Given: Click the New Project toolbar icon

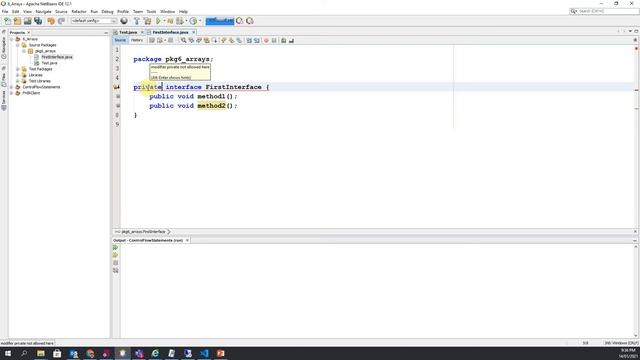Looking at the screenshot, I should [x=18, y=21].
